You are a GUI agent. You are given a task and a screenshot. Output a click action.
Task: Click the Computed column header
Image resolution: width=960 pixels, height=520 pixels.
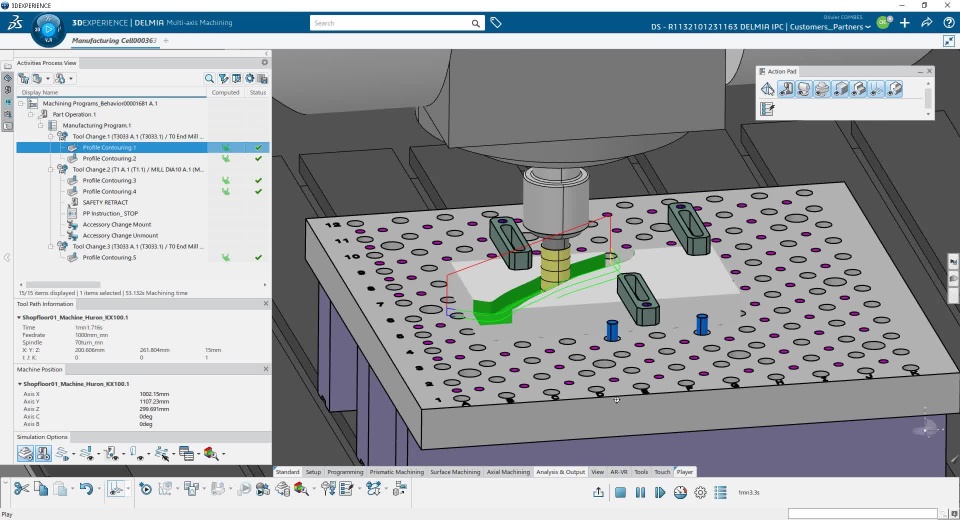click(225, 92)
